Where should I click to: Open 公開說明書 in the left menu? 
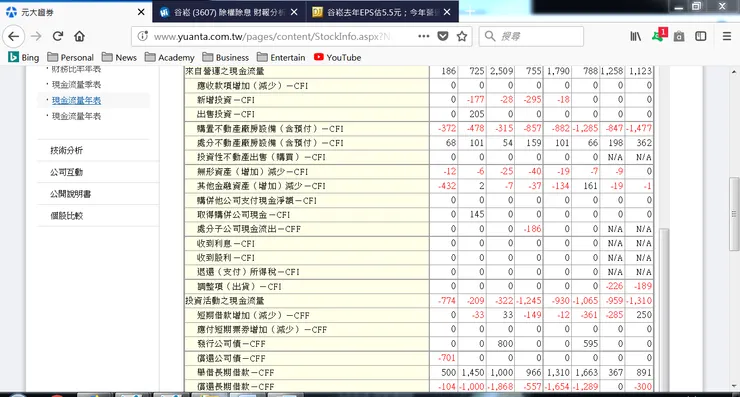70,194
